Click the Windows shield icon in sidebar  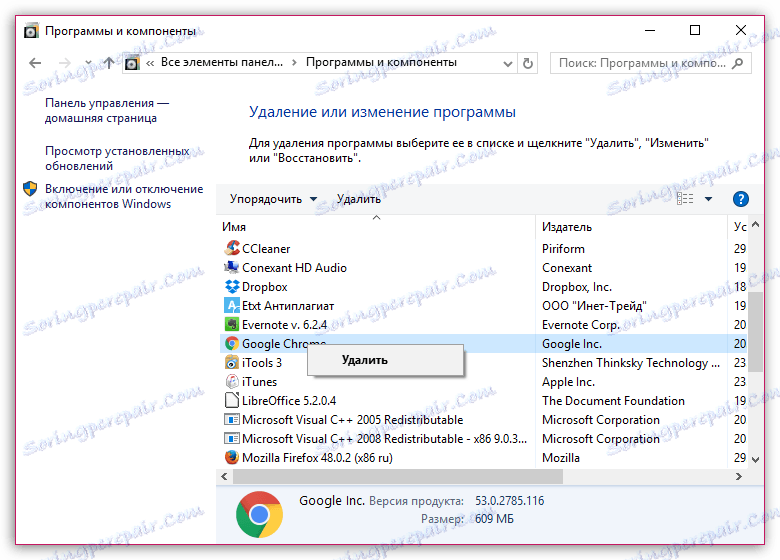click(30, 189)
